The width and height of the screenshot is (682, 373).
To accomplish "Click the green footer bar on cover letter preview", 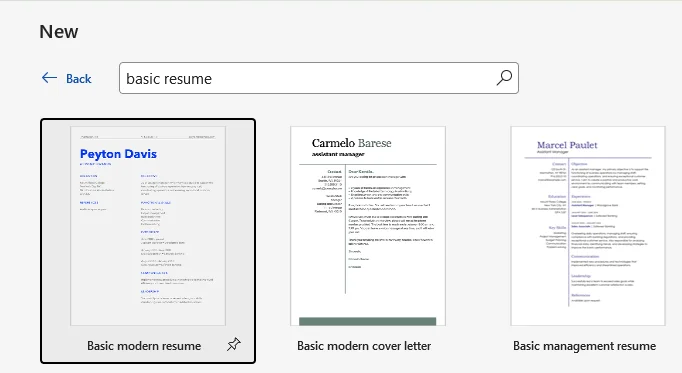I will coord(368,321).
